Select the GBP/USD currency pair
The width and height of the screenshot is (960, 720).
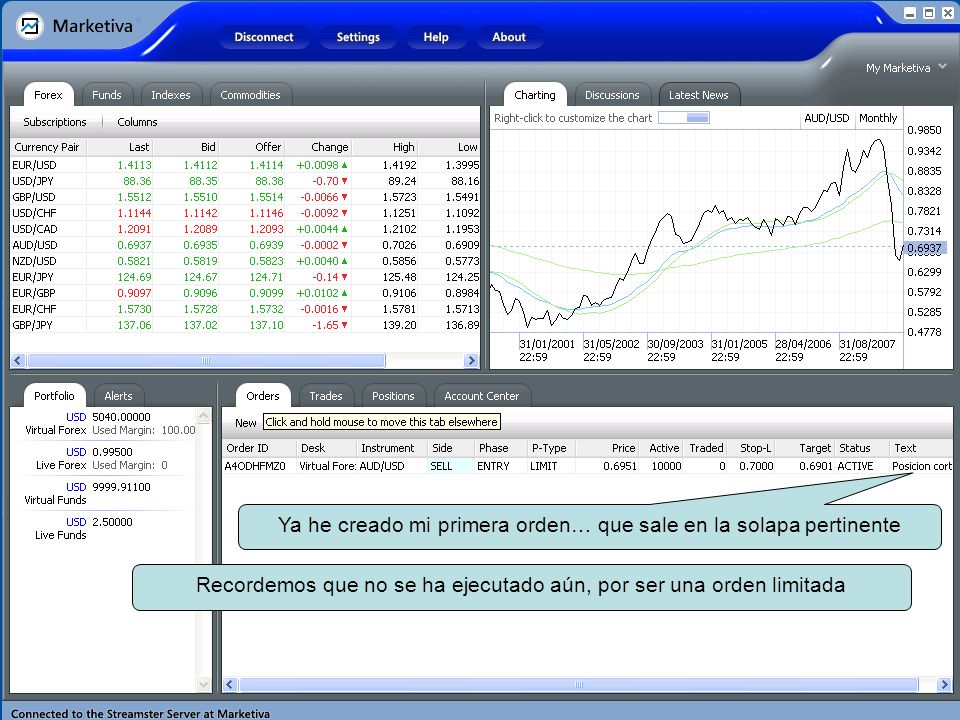[x=34, y=197]
